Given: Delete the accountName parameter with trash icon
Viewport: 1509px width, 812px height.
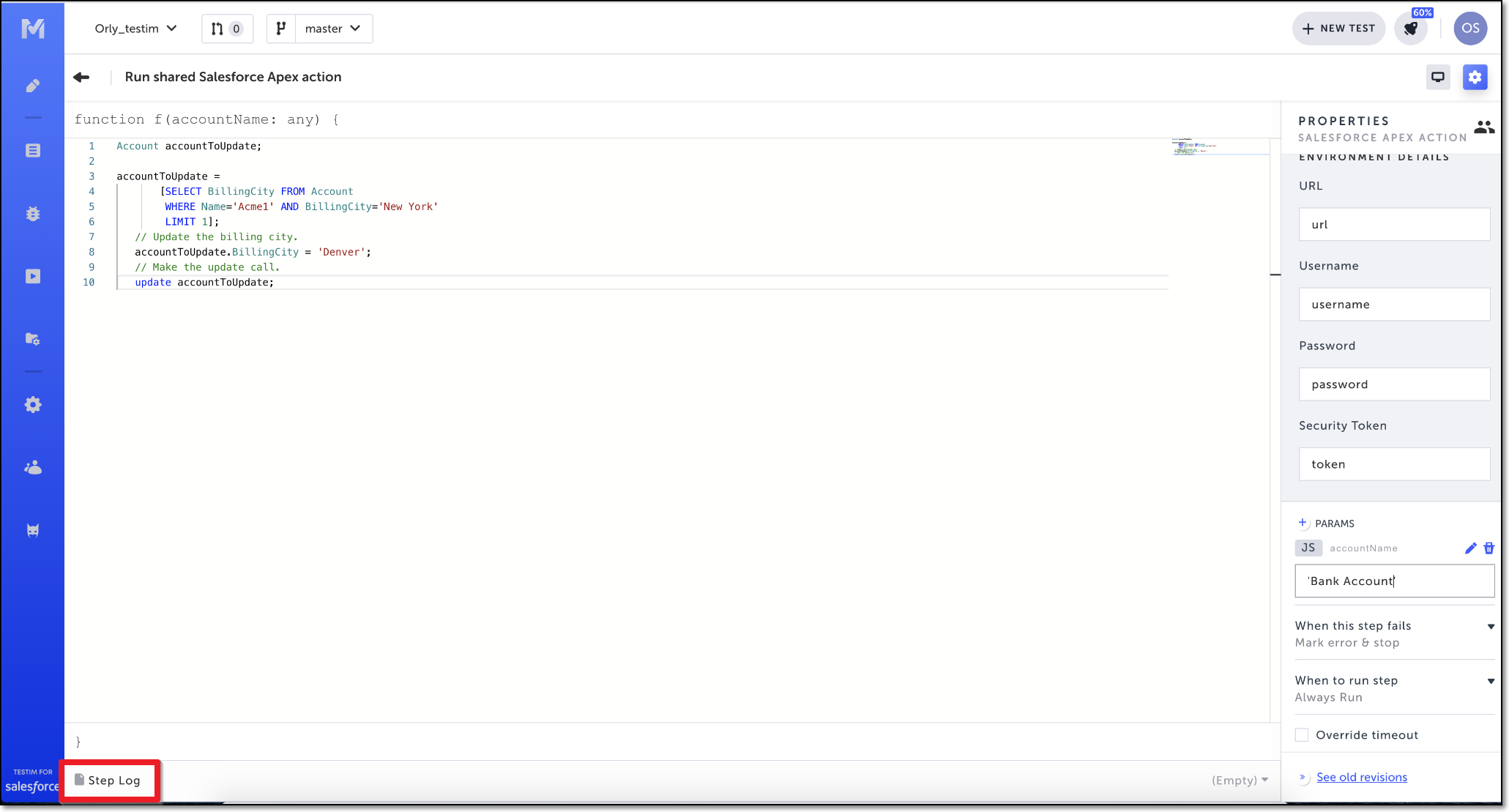Looking at the screenshot, I should coord(1488,548).
